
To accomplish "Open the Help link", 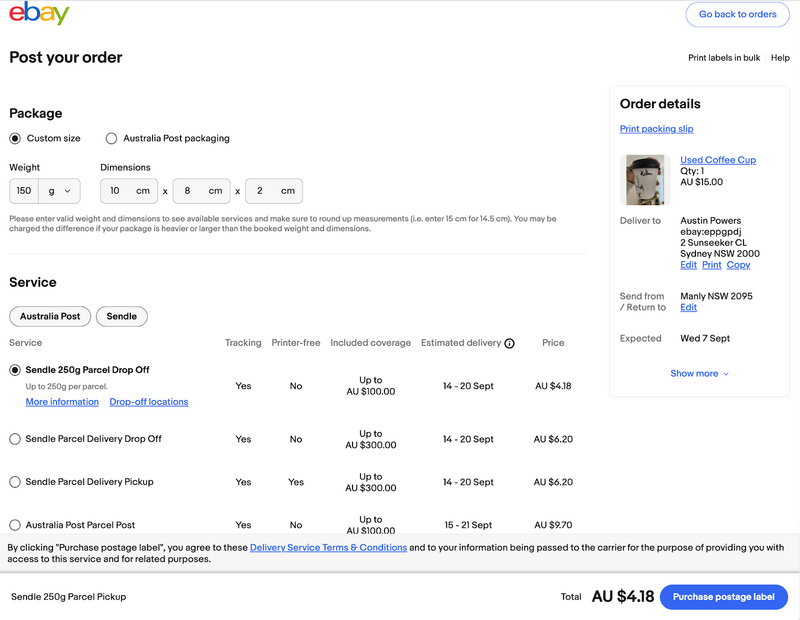I will (780, 58).
